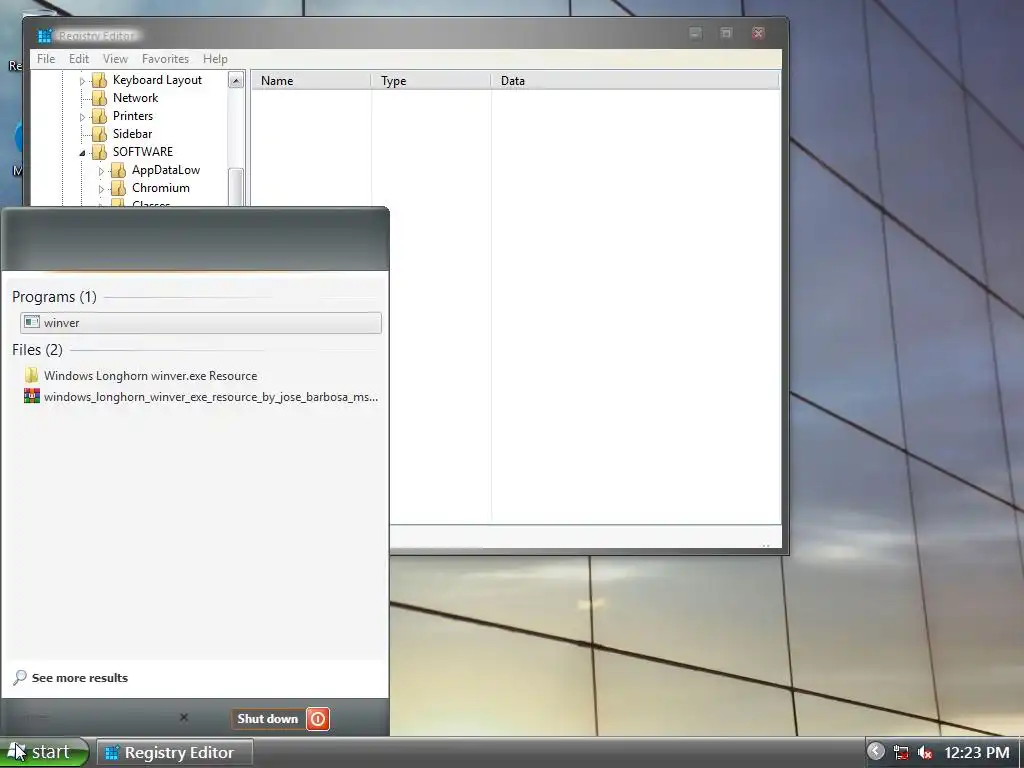Clear the start menu search box
The image size is (1024, 768).
click(184, 717)
